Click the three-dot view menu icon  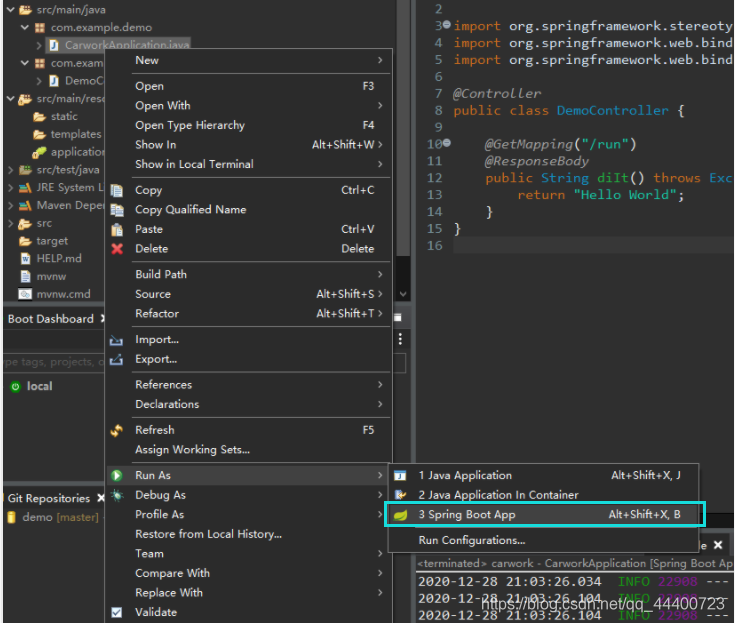[x=400, y=339]
